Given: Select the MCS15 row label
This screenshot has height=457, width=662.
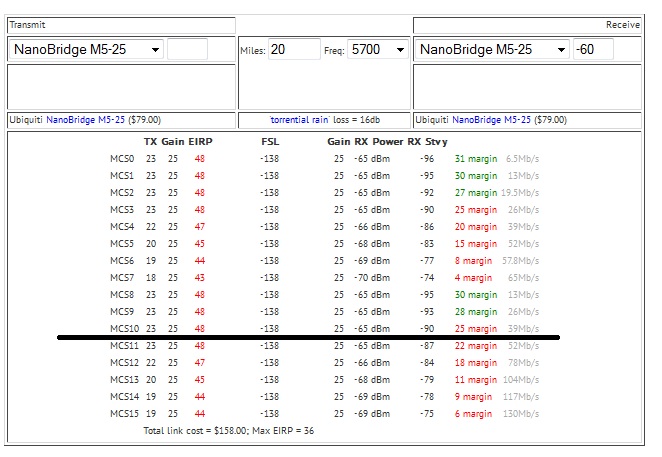Looking at the screenshot, I should point(125,413).
